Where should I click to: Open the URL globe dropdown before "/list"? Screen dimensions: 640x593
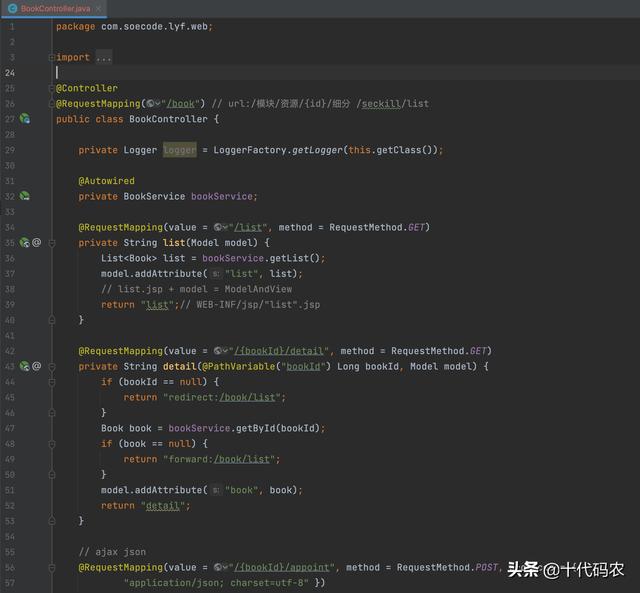point(221,227)
